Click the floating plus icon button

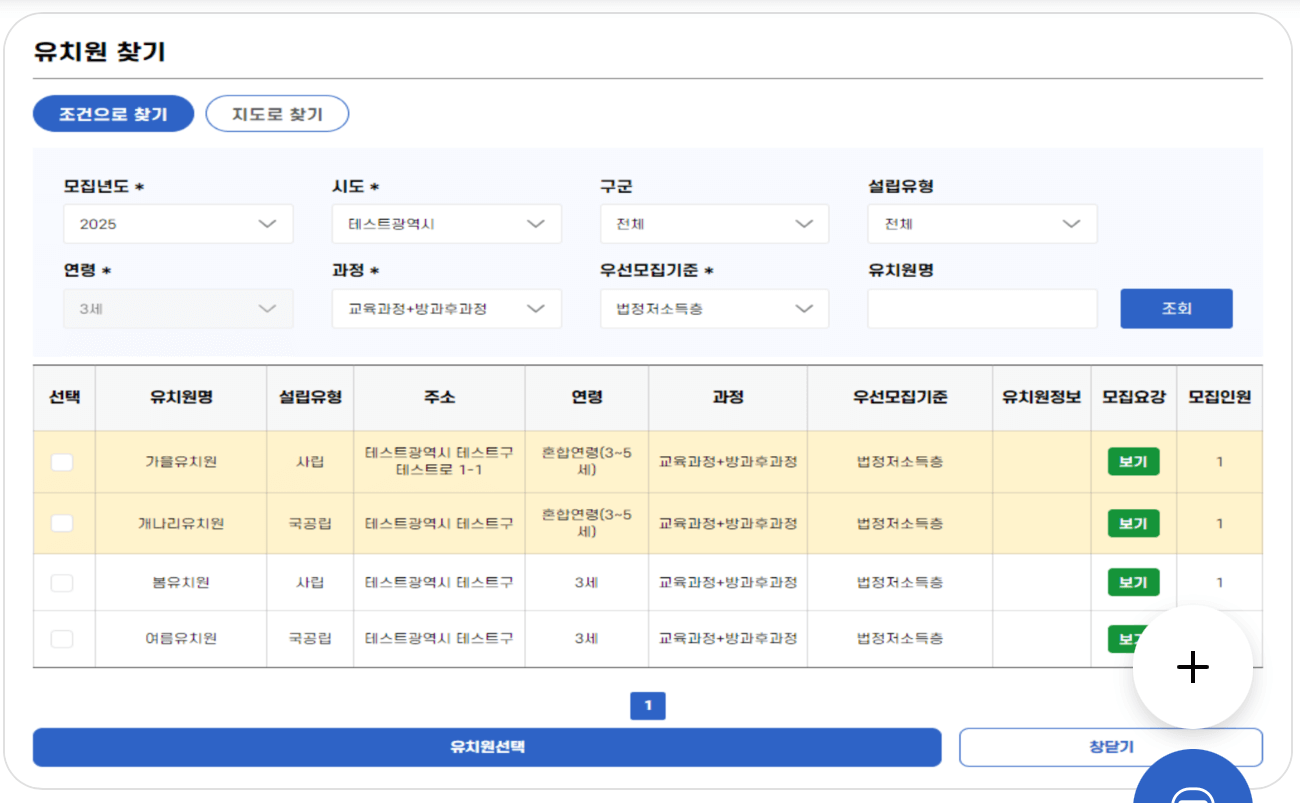pyautogui.click(x=1192, y=666)
